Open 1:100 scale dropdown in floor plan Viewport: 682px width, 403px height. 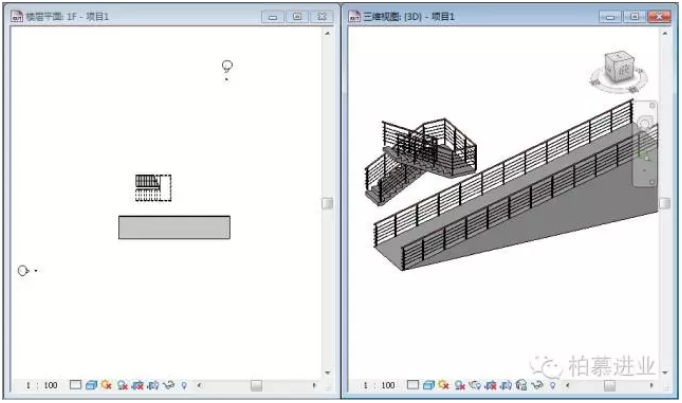pyautogui.click(x=42, y=385)
